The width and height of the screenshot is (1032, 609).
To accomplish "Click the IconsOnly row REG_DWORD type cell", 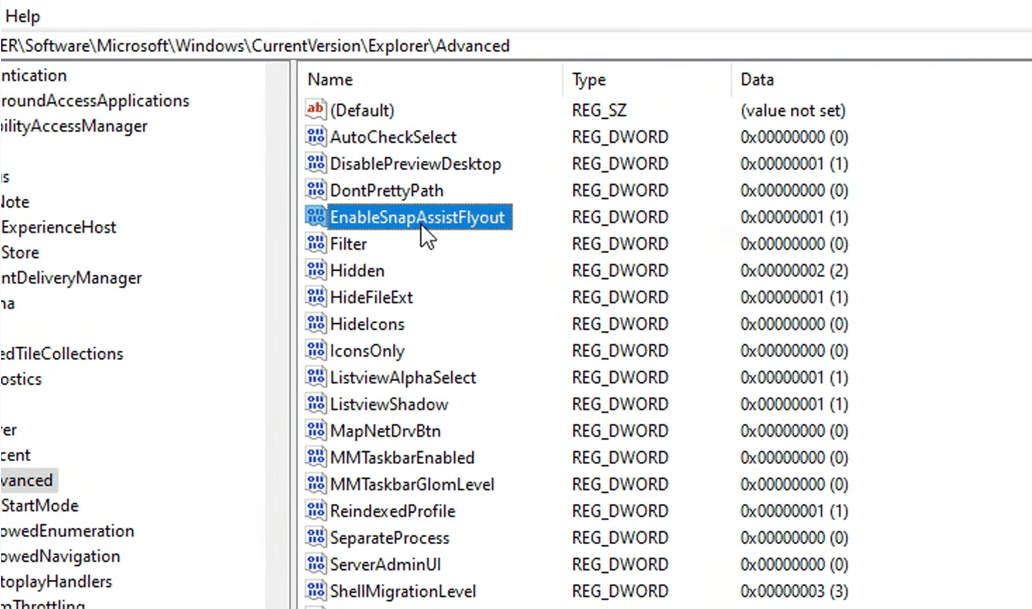I will tap(620, 351).
